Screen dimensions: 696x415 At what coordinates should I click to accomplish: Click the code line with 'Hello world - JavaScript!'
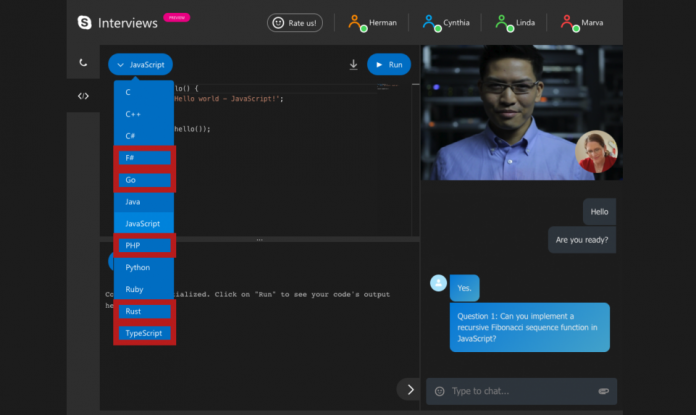pos(229,99)
